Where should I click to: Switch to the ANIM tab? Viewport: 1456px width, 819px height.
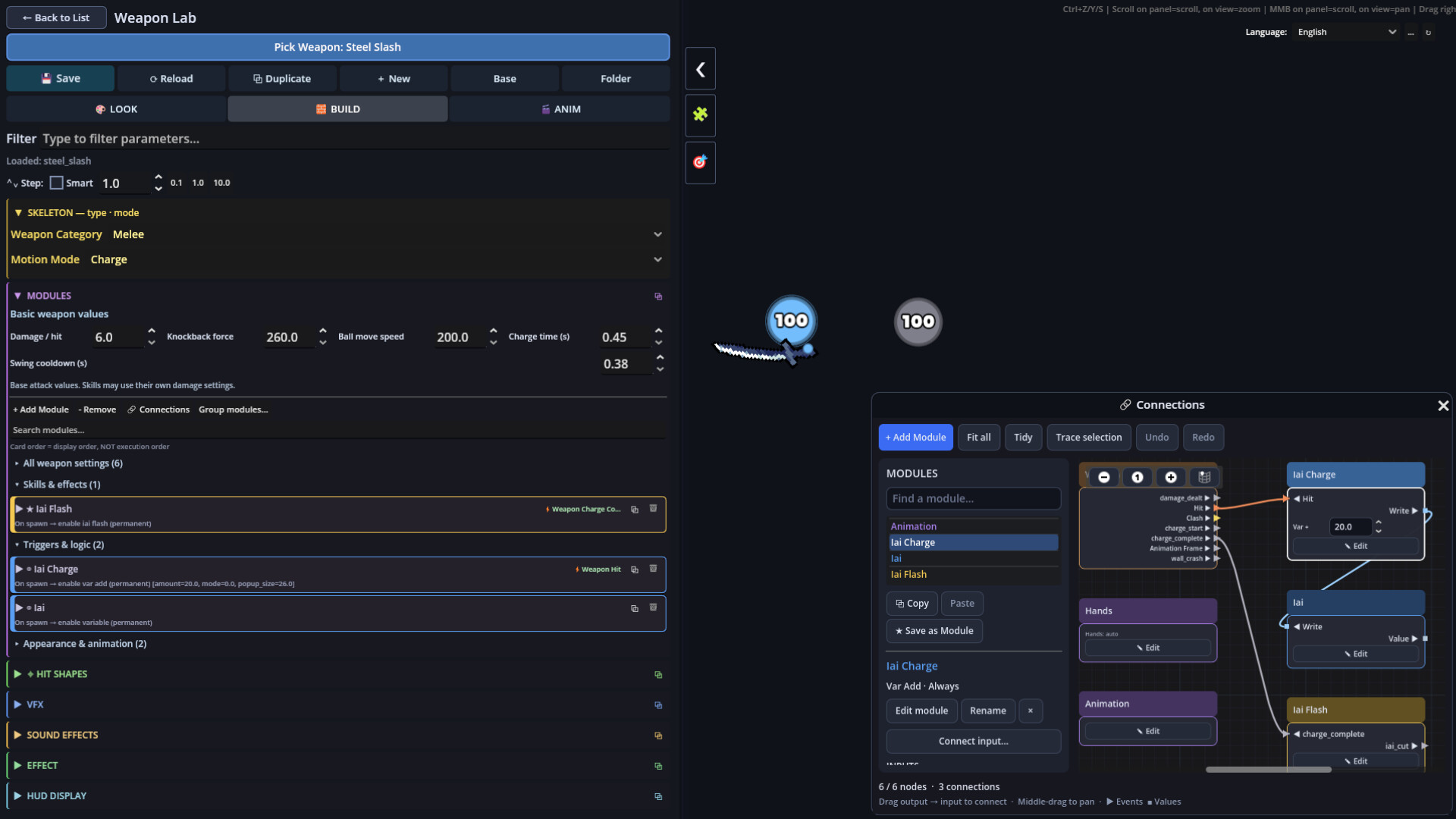560,109
